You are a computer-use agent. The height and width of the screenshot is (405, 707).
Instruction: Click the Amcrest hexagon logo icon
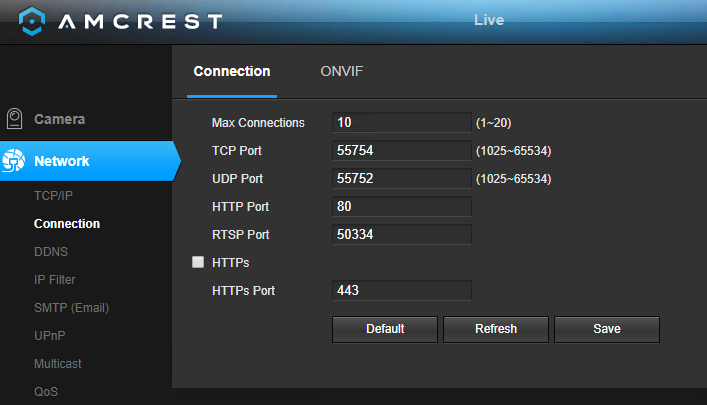coord(32,21)
